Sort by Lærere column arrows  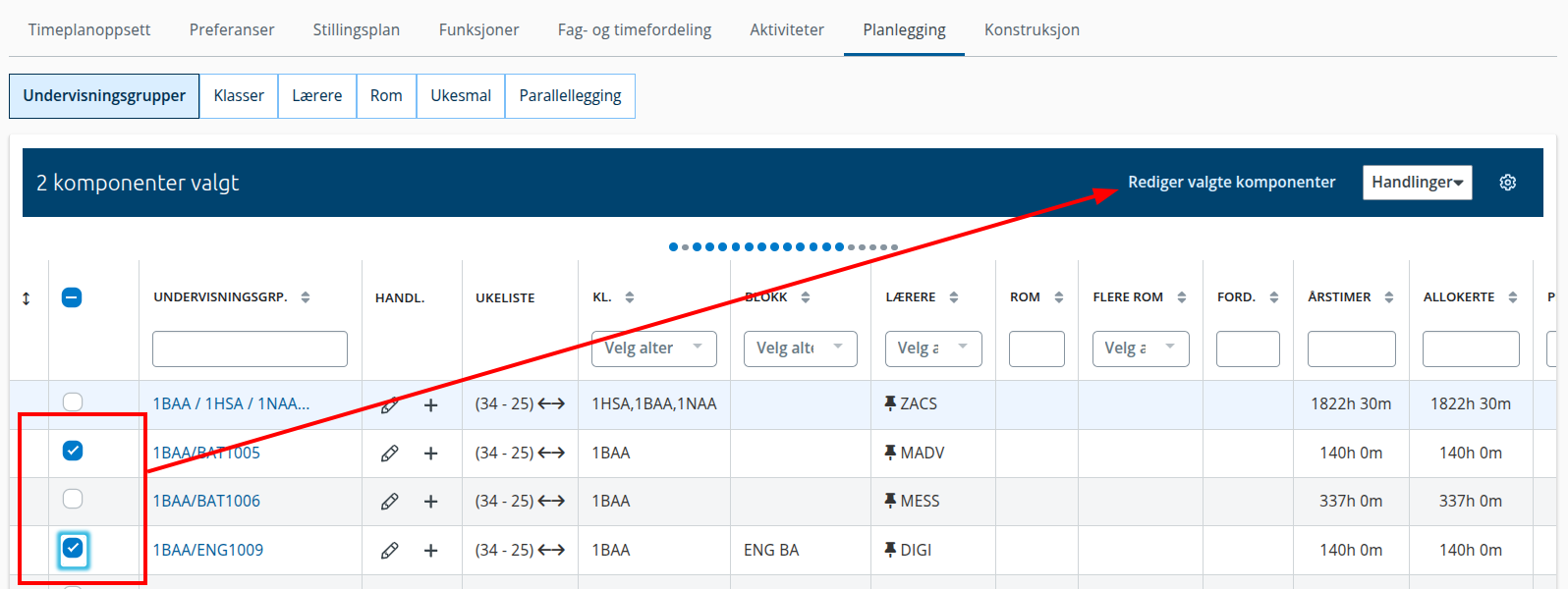point(954,297)
